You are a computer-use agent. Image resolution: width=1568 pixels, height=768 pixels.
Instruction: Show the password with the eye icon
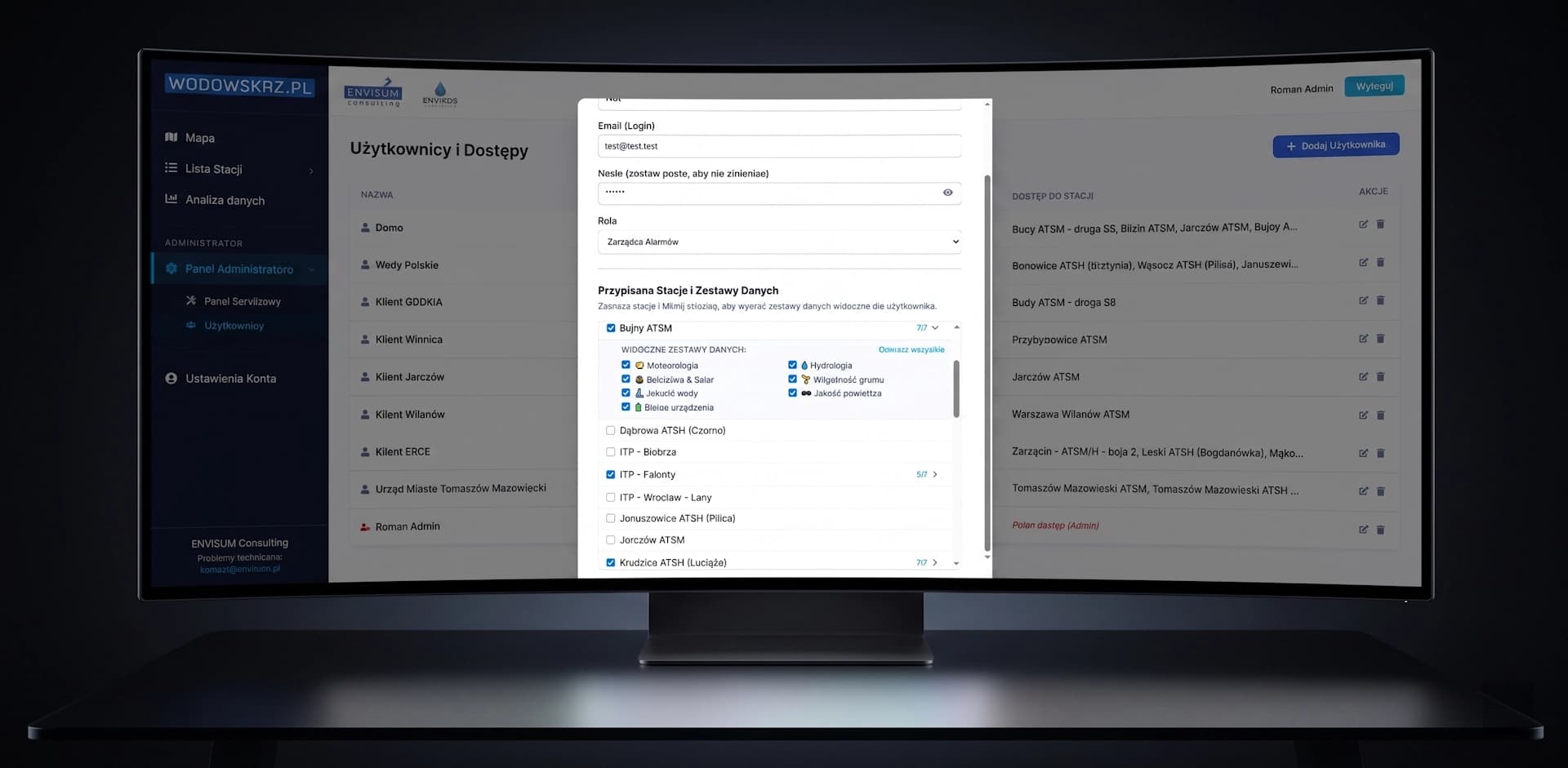coord(947,193)
